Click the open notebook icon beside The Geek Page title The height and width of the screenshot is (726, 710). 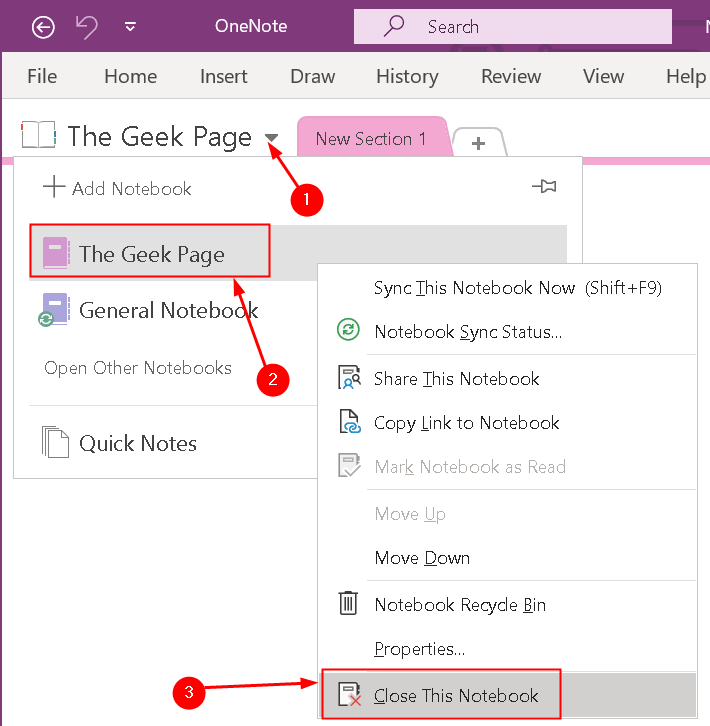tap(39, 135)
